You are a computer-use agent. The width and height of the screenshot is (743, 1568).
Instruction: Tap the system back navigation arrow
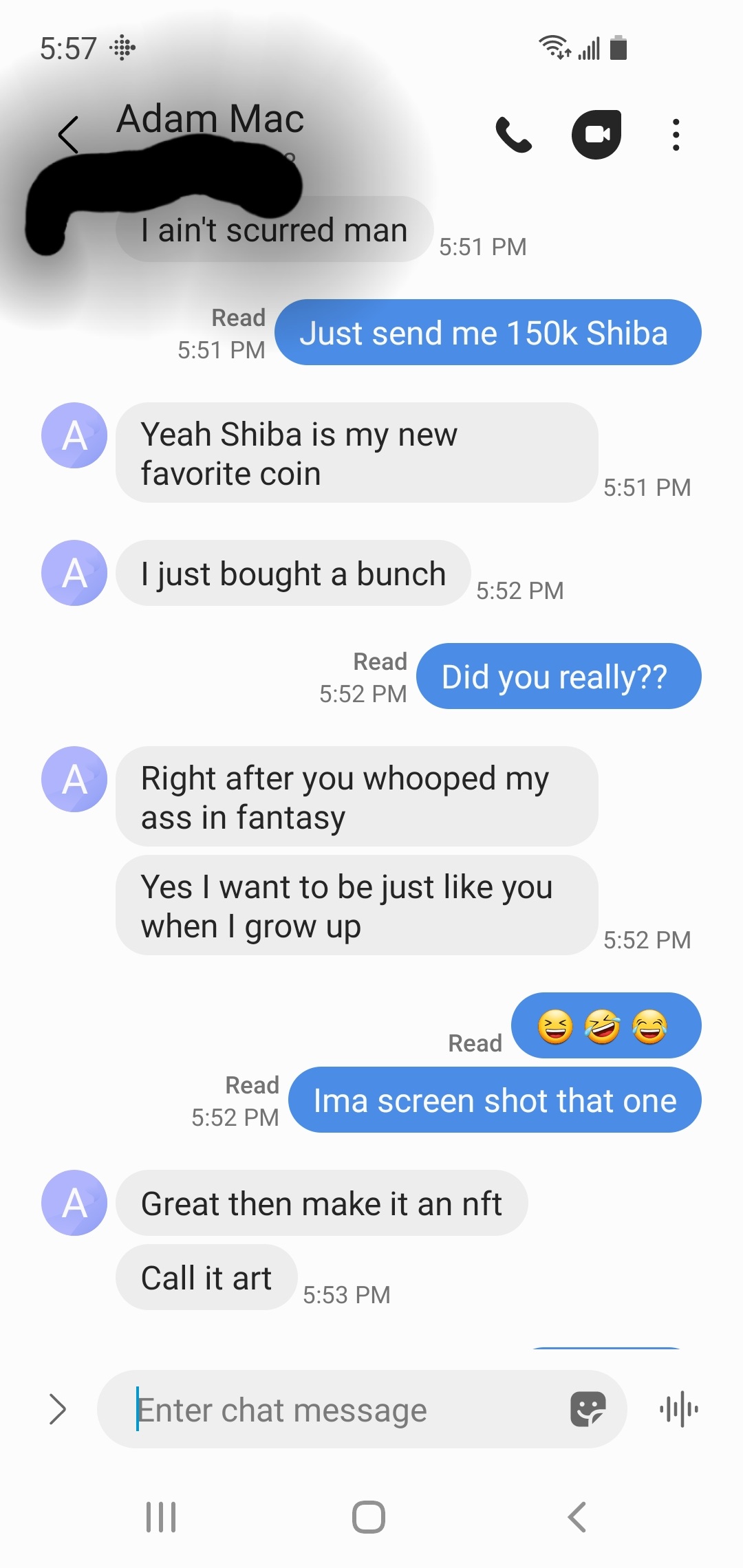[577, 1517]
